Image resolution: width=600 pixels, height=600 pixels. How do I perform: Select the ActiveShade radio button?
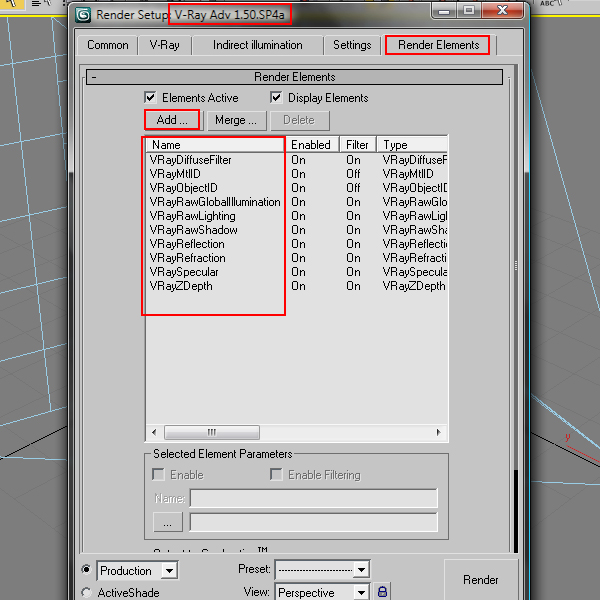tap(87, 593)
